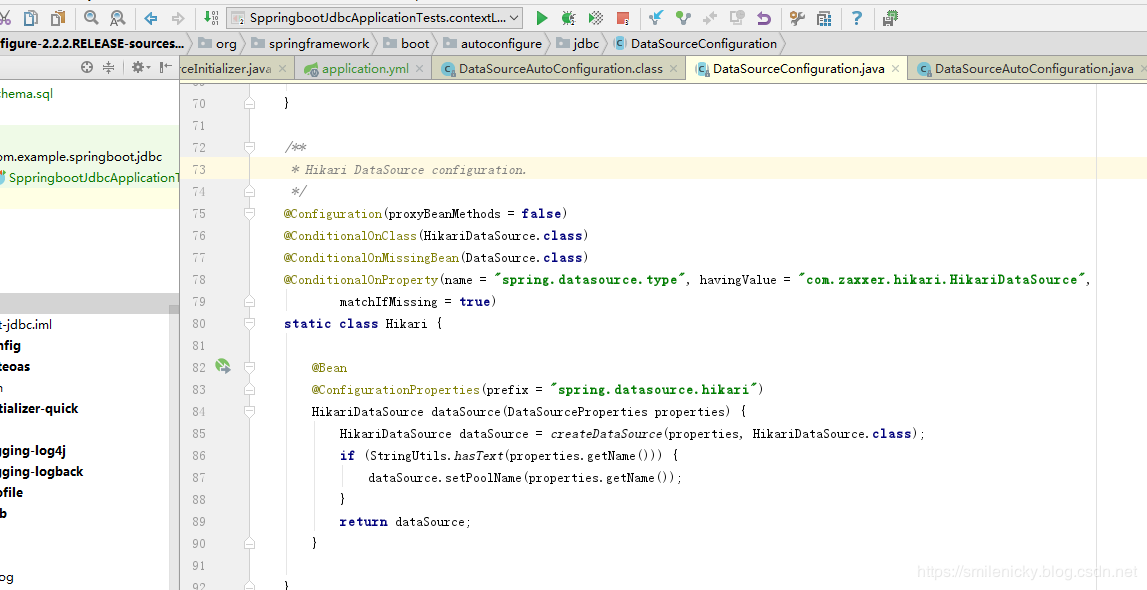Click the Replace search icon
This screenshot has height=590, width=1147.
pos(117,18)
